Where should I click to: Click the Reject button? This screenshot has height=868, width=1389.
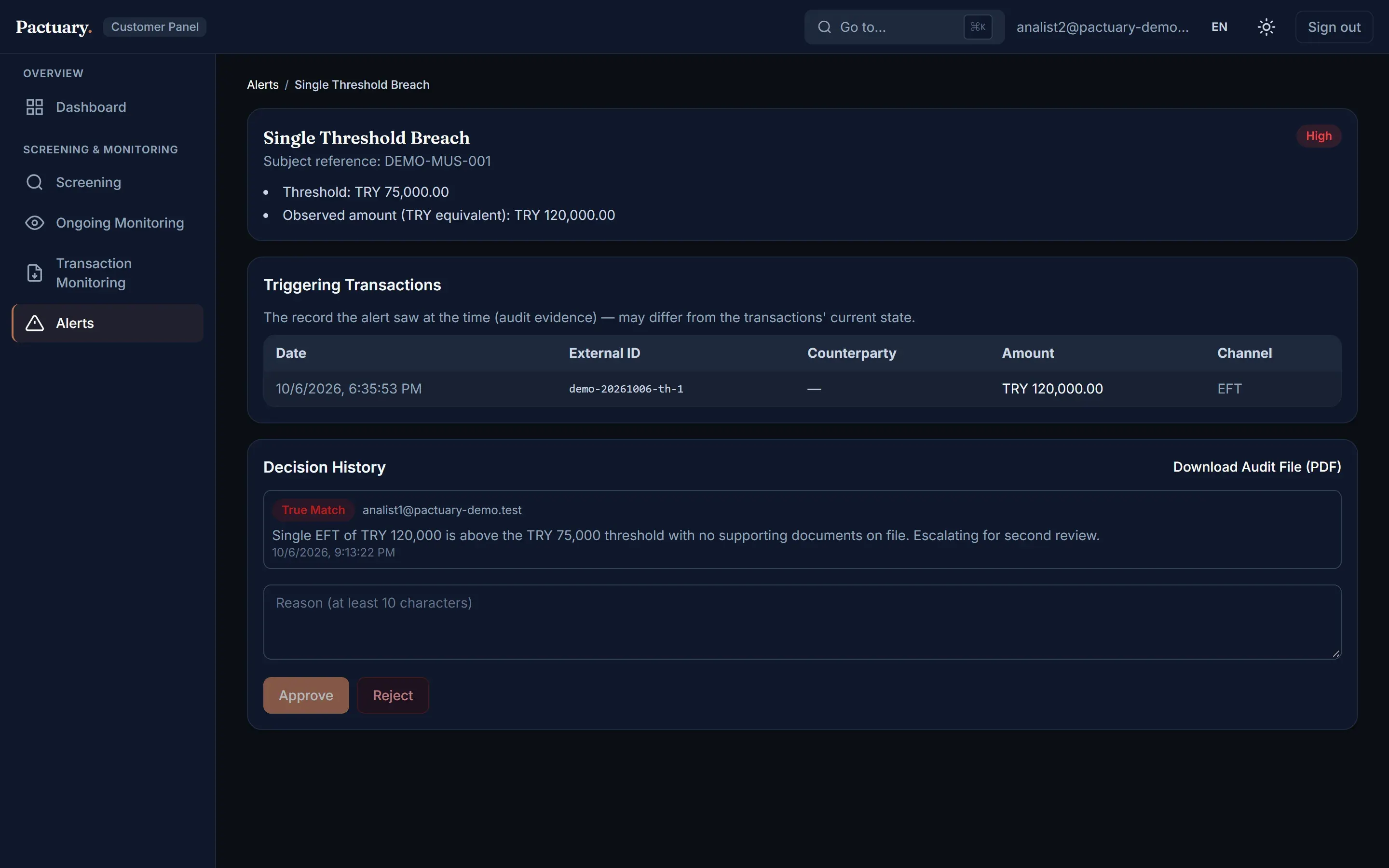(x=393, y=695)
